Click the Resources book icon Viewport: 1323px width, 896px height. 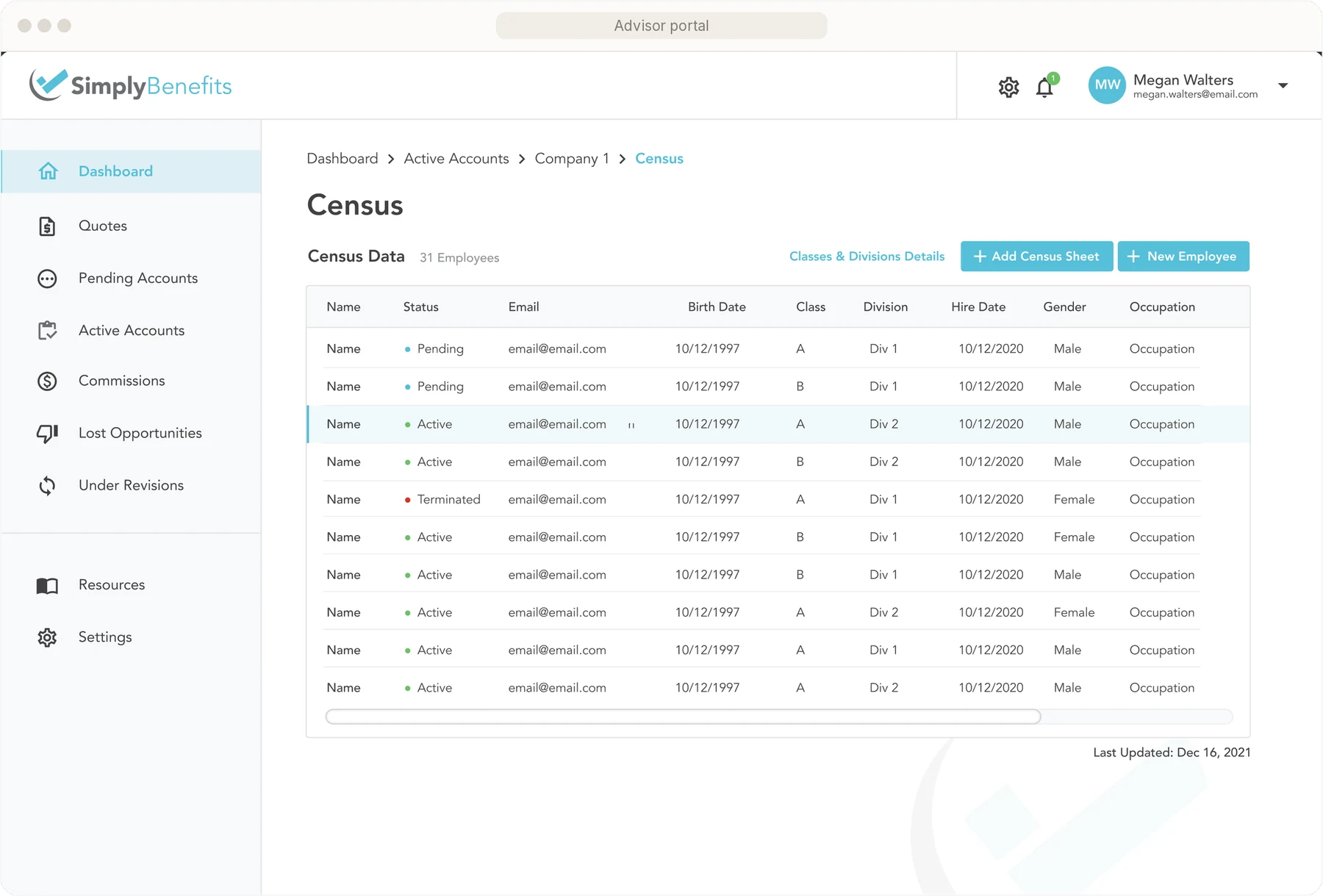[x=47, y=586]
